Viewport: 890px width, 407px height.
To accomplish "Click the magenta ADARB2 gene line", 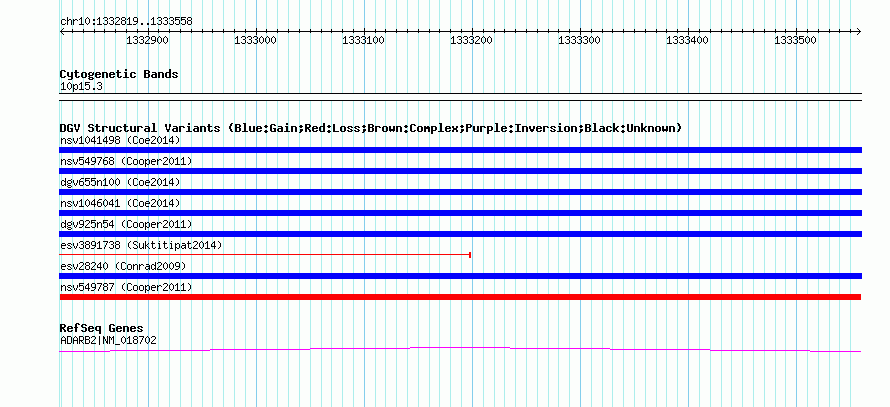I will (x=460, y=349).
